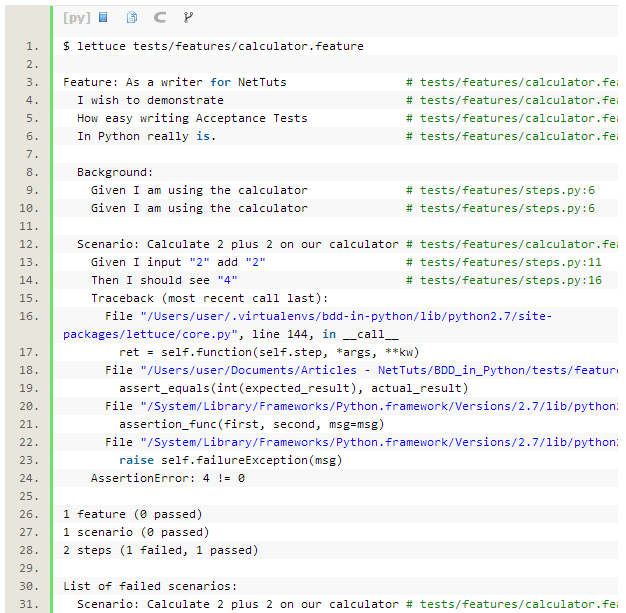Click 'tests/features/steps.py:11' comment
This screenshot has width=626, height=613.
click(x=510, y=262)
